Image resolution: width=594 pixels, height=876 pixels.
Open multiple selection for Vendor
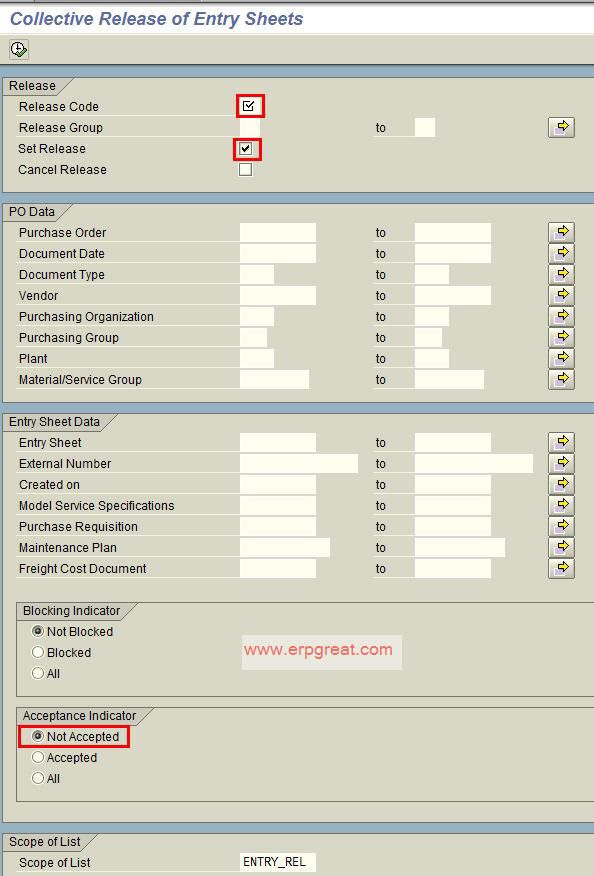coord(561,296)
